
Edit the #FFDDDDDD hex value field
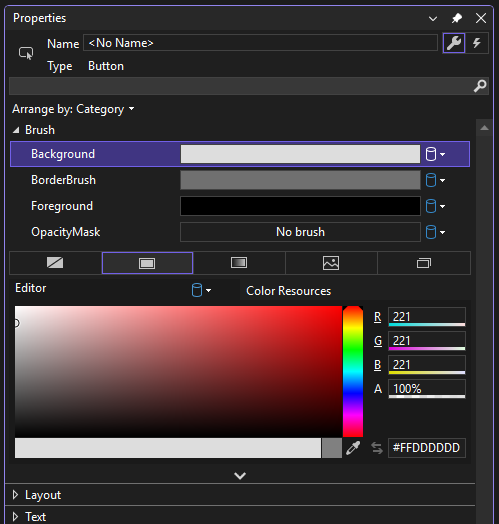427,448
